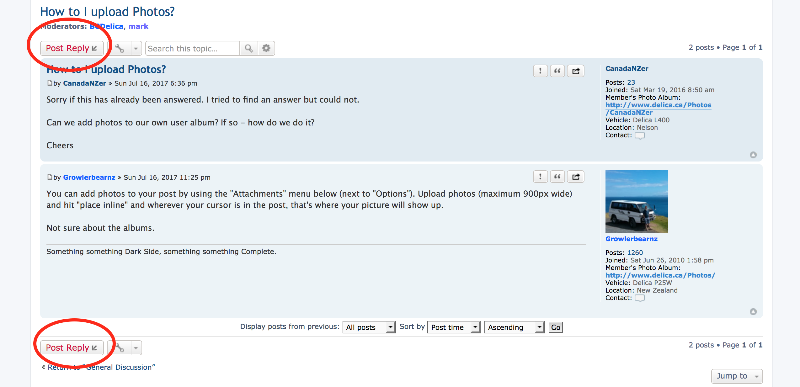This screenshot has width=800, height=387.
Task: Quote Growlerbearnz's reply using quote icon
Action: (x=558, y=177)
